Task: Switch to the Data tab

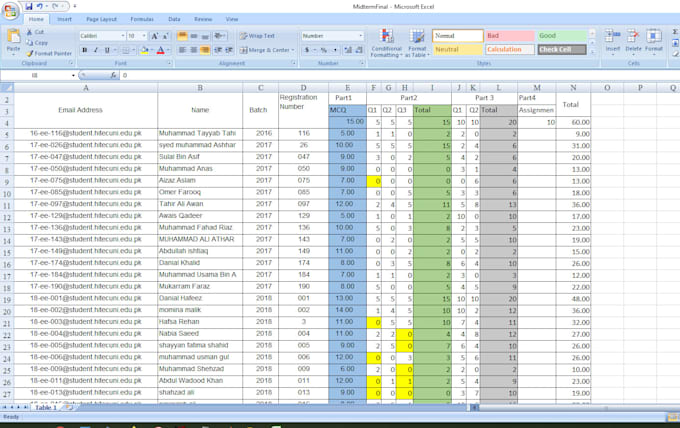Action: click(x=174, y=19)
